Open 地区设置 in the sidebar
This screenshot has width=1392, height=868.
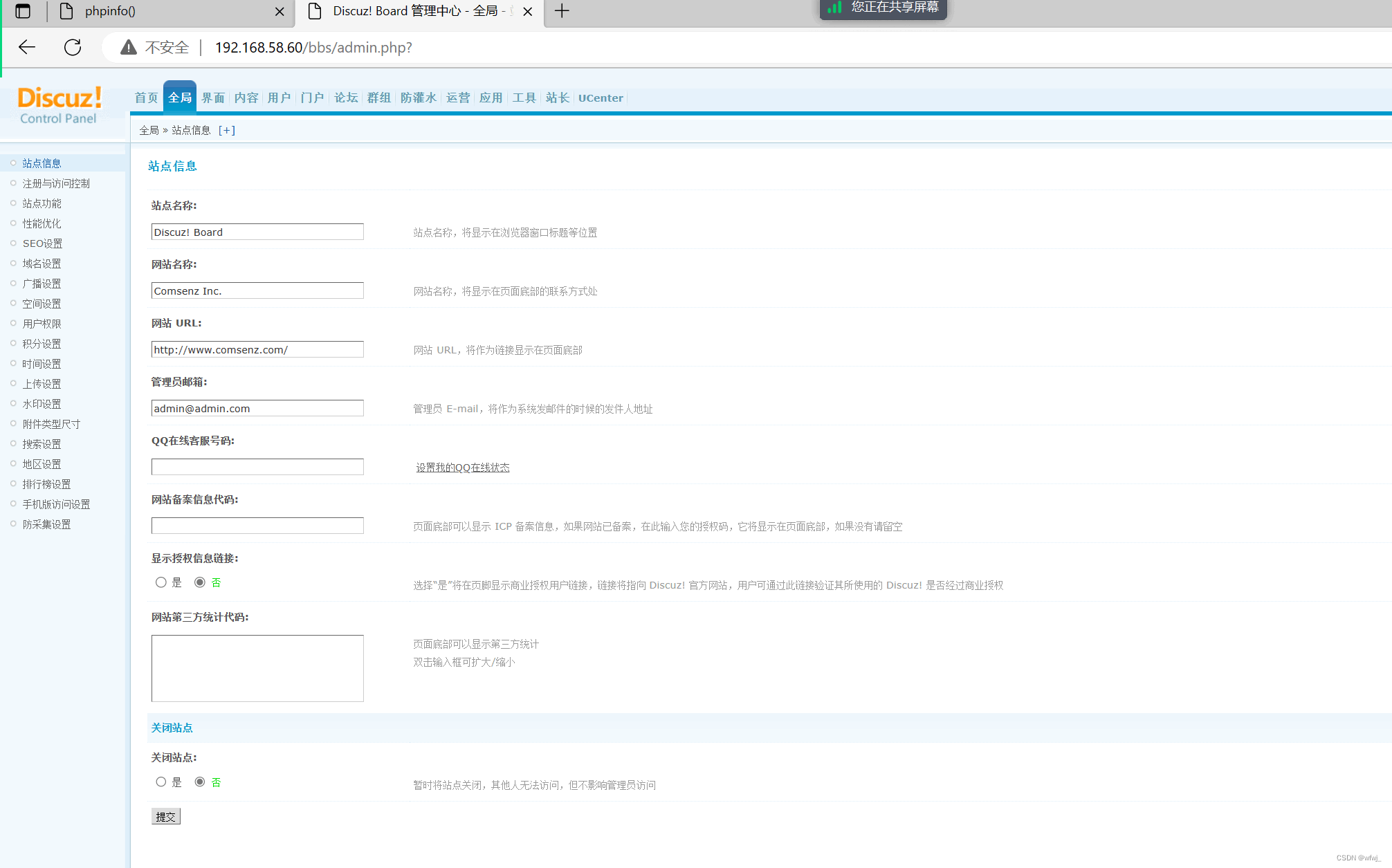click(42, 464)
